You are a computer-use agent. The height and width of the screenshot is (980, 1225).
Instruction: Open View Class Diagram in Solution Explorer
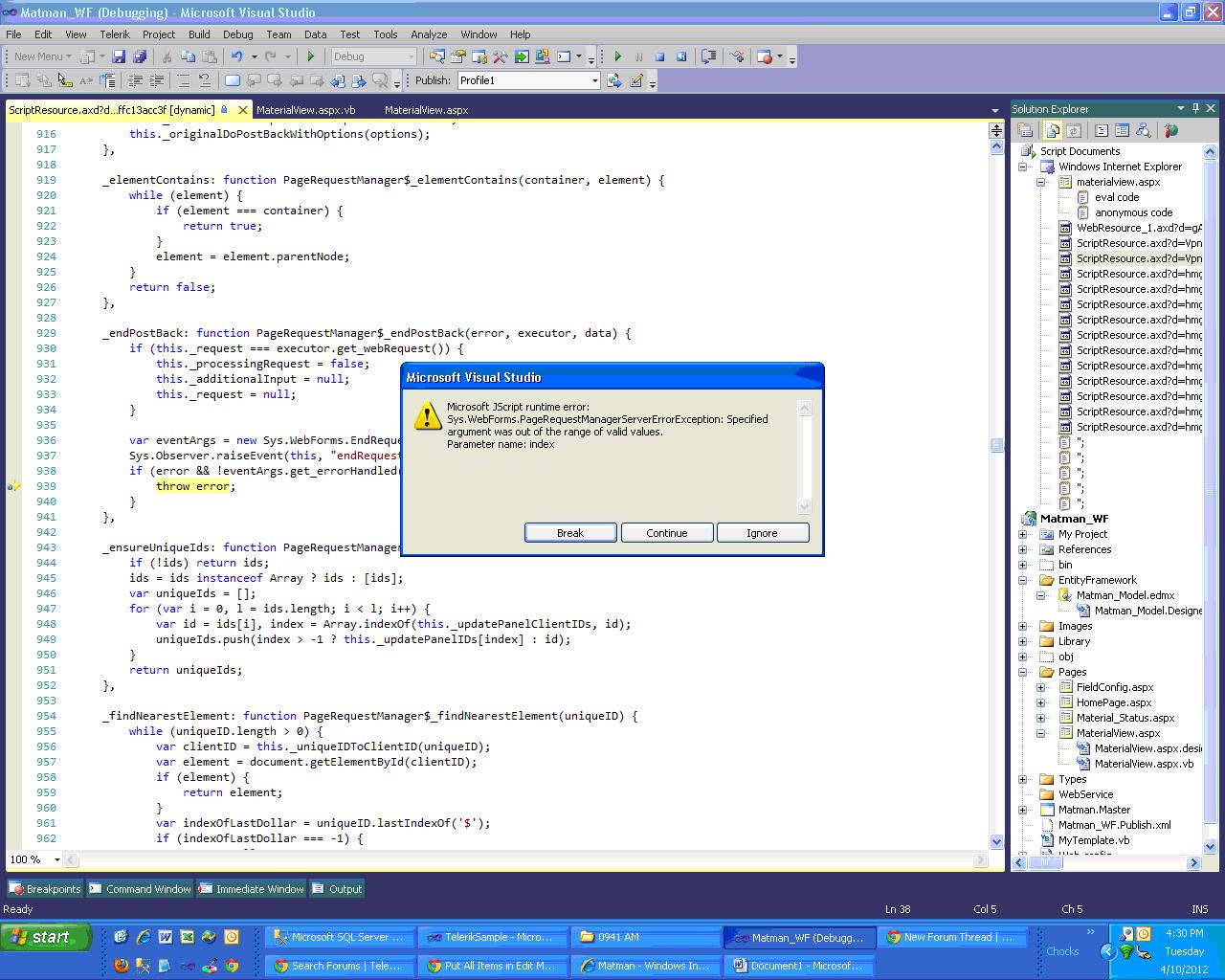[x=1143, y=131]
